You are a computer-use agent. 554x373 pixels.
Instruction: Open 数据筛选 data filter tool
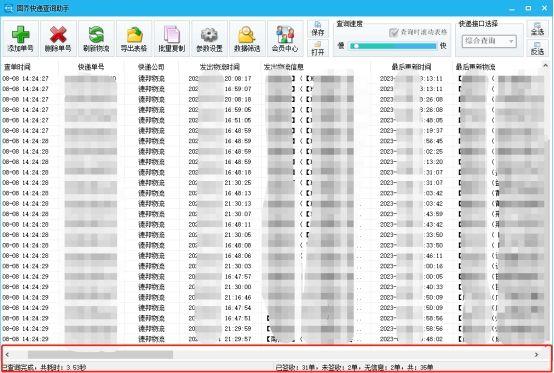(247, 39)
